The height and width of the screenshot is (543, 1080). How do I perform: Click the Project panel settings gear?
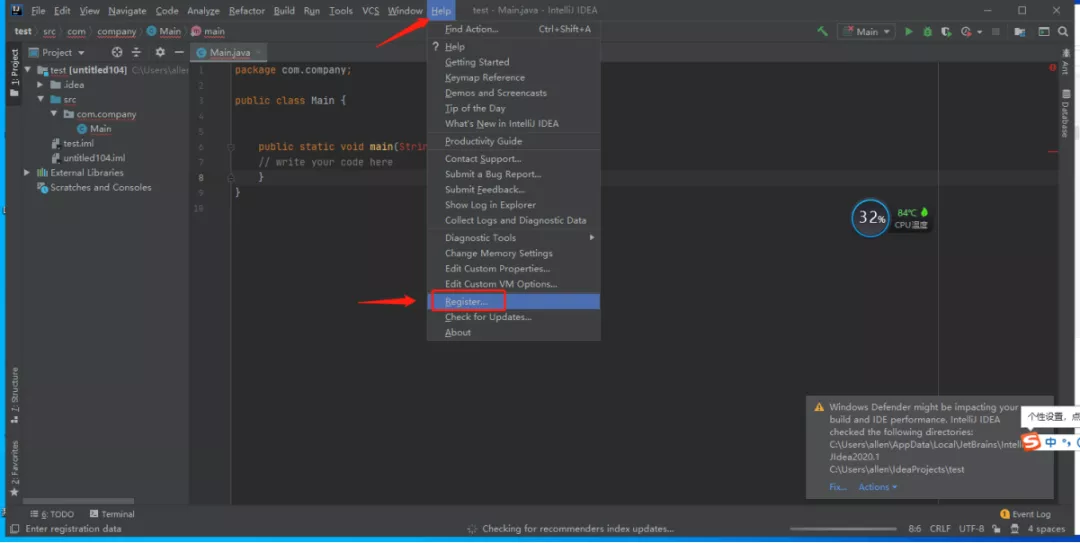coord(160,52)
